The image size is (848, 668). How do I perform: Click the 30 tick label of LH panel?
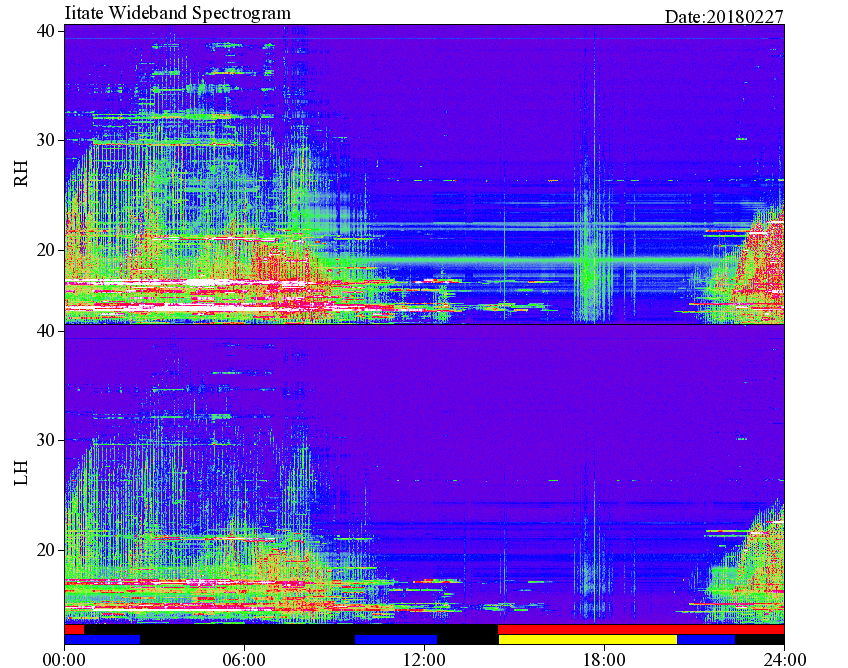click(x=46, y=440)
